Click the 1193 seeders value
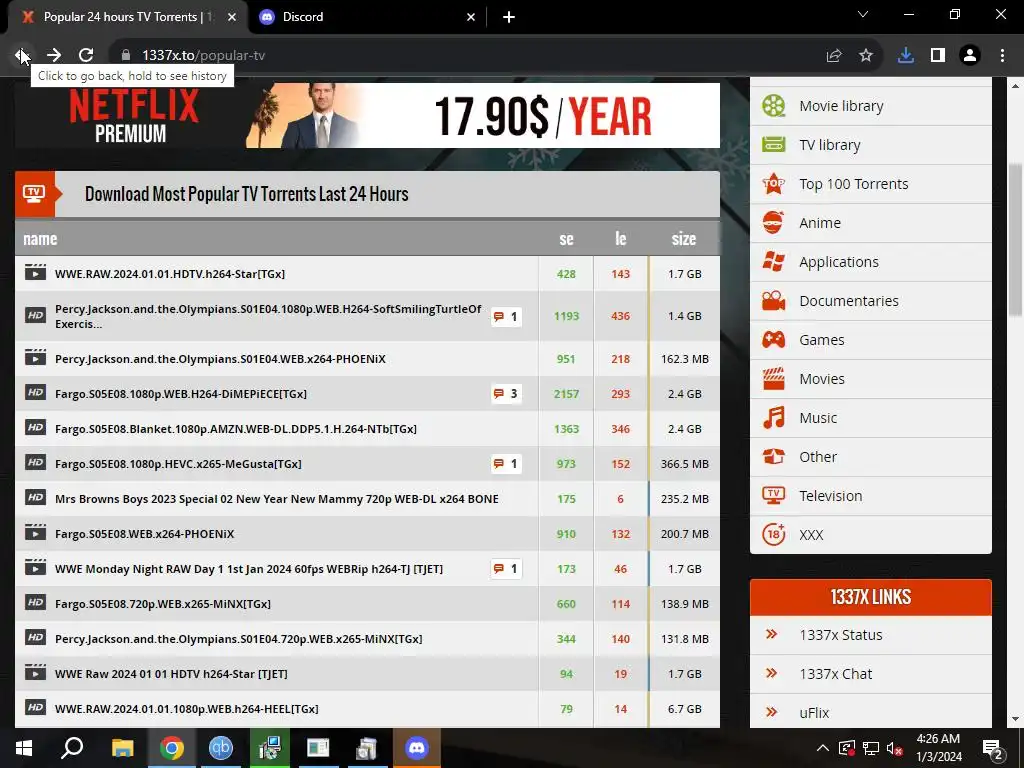Viewport: 1024px width, 768px height. 566,316
